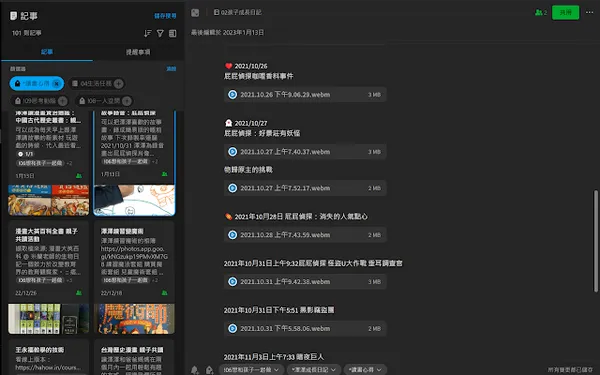
Task: Play 2021.10.31 下午5.58.06.webm attachment icon
Action: click(232, 328)
